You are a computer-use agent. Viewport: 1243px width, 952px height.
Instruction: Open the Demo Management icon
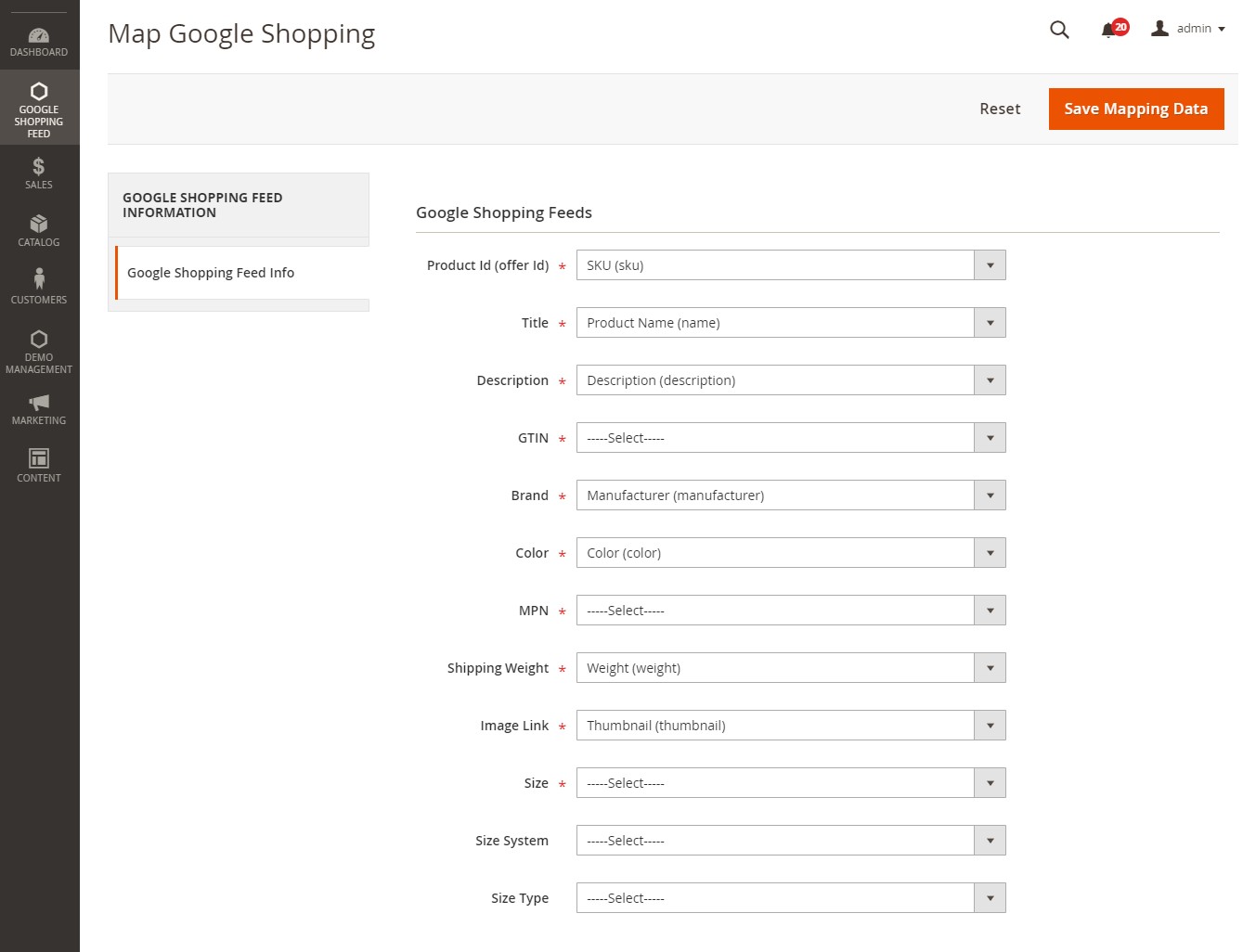pos(39,339)
